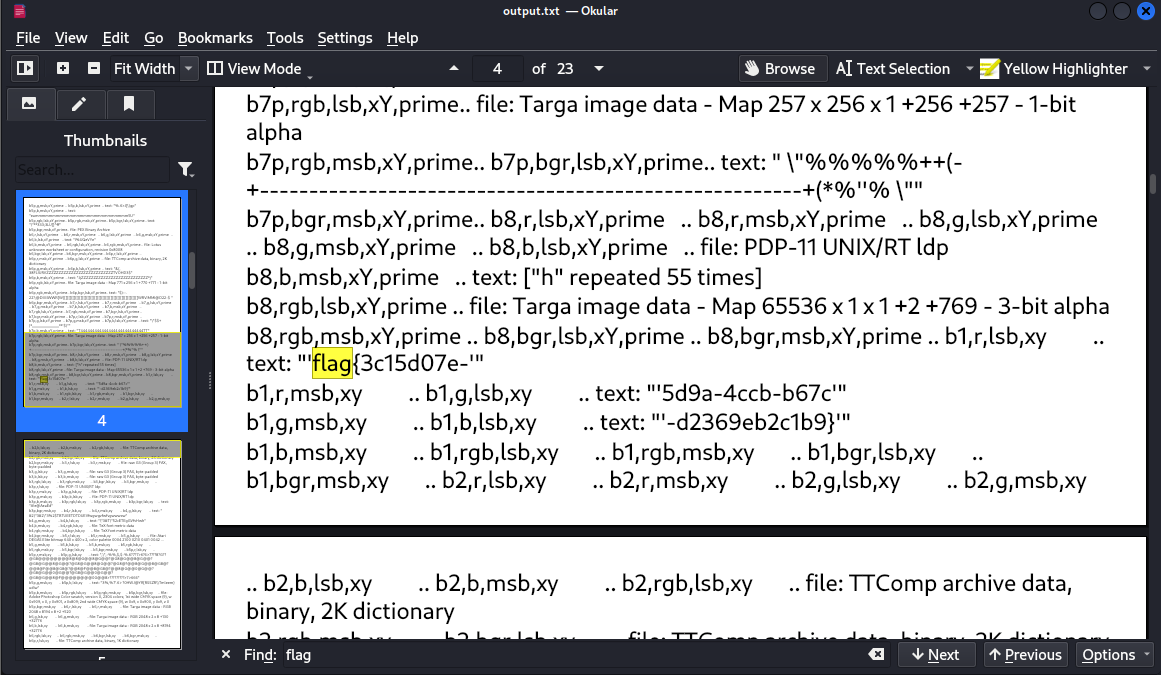Click Next to find next match
This screenshot has height=675, width=1161.
tap(937, 655)
